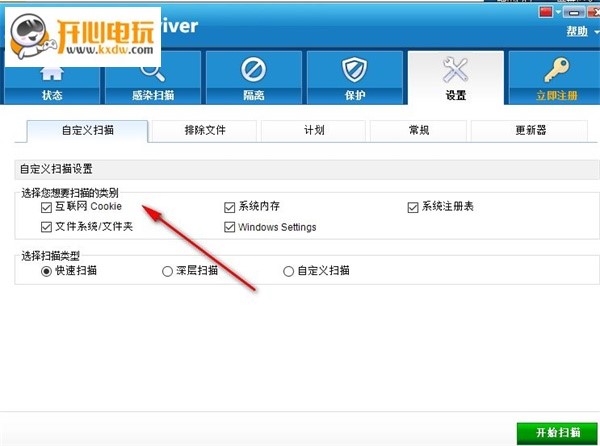
Task: Open 立即注册 key registration section
Action: tap(554, 78)
